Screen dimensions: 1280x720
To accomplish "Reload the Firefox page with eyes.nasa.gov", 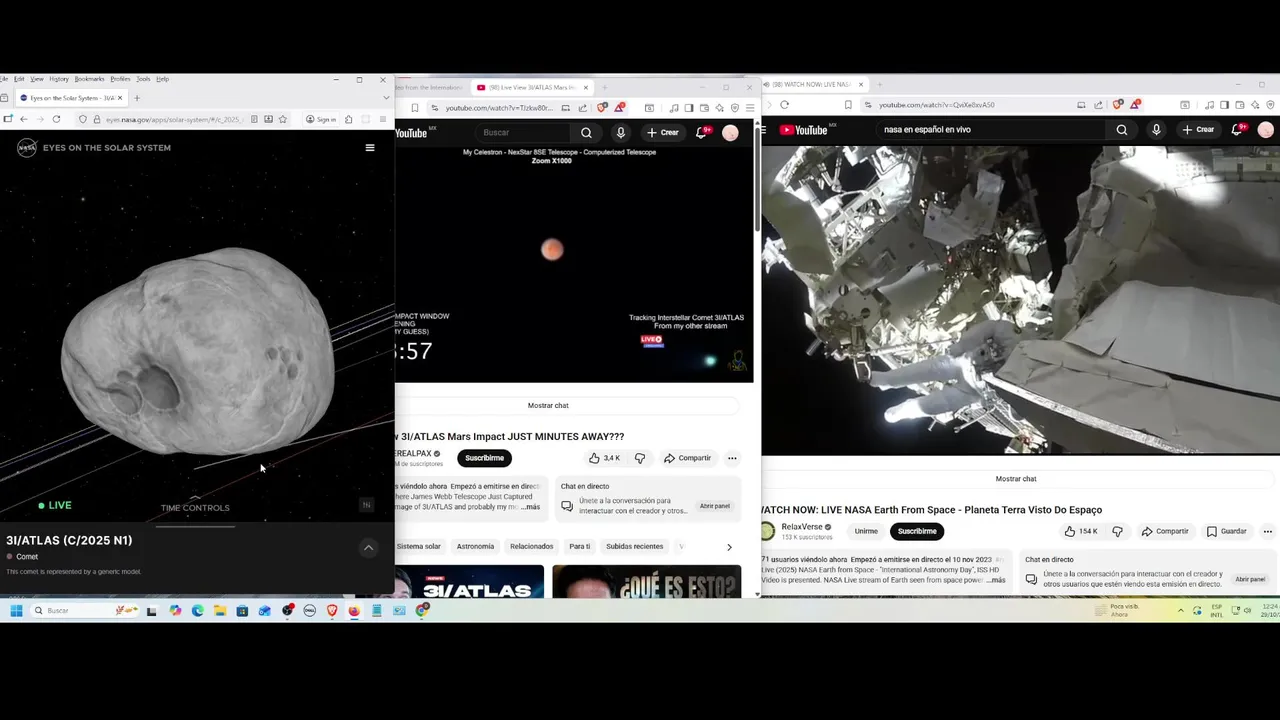I will click(x=56, y=119).
